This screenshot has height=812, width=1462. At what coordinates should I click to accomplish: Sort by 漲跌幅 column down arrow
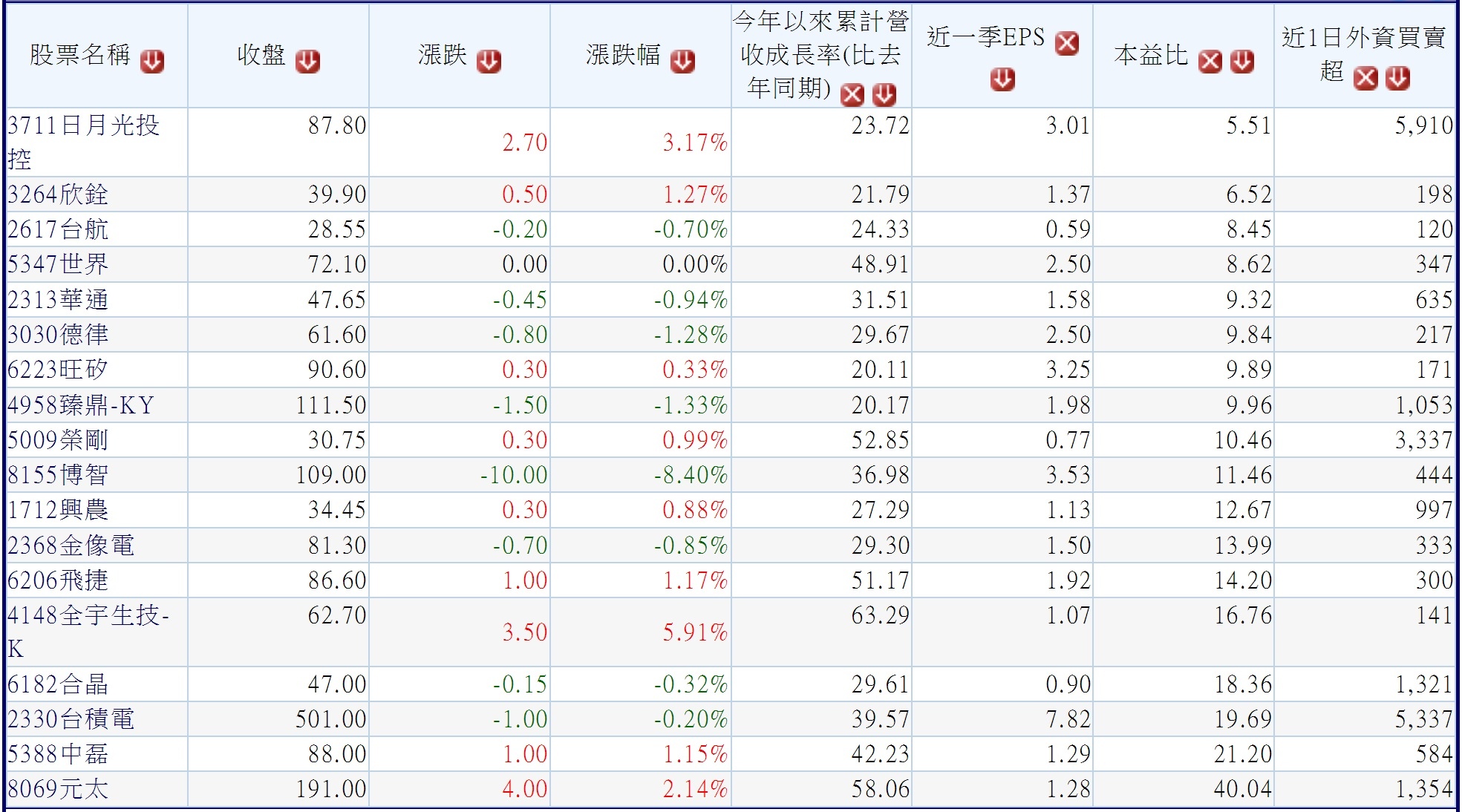coord(682,62)
